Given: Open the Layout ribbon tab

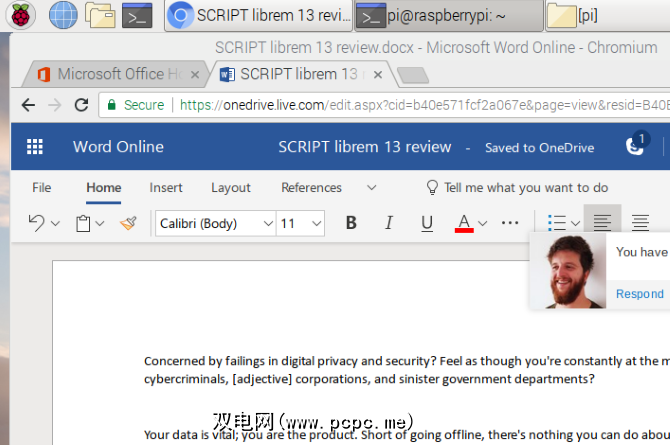Looking at the screenshot, I should (x=231, y=187).
